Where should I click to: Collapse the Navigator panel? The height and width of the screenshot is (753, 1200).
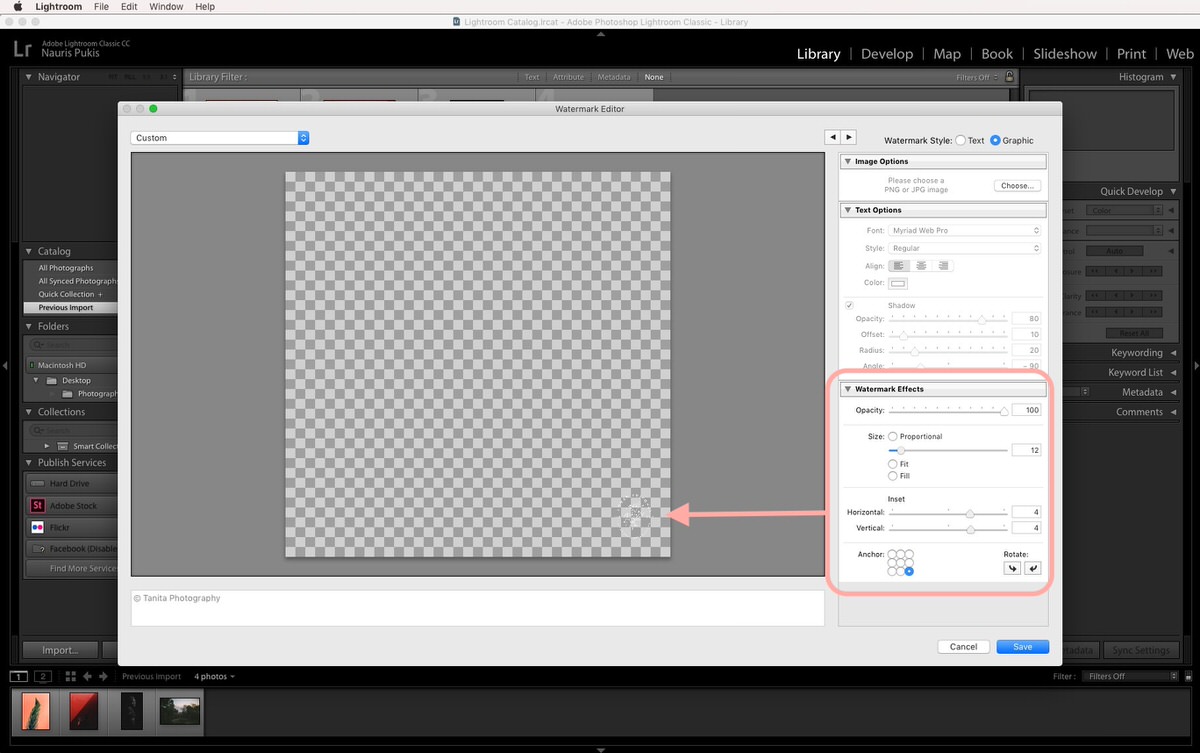(x=29, y=77)
